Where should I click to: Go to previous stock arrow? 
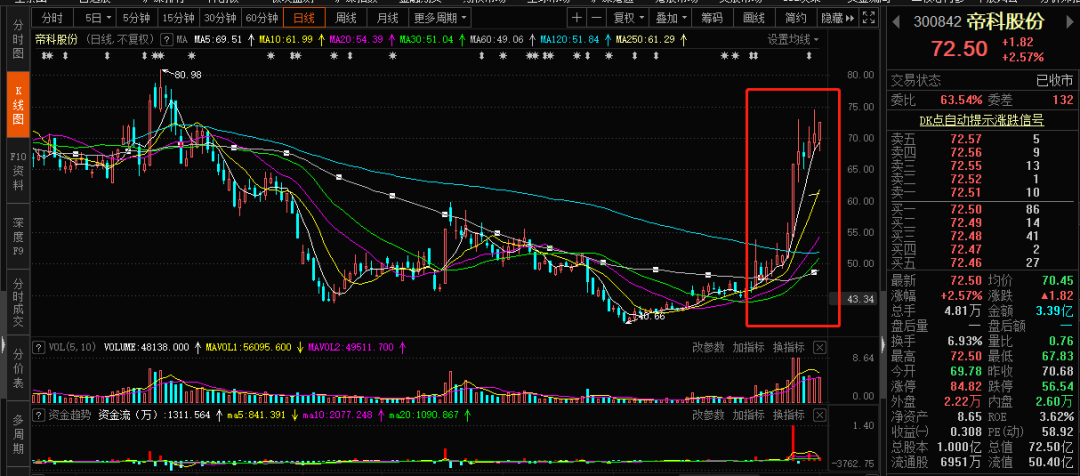click(897, 22)
